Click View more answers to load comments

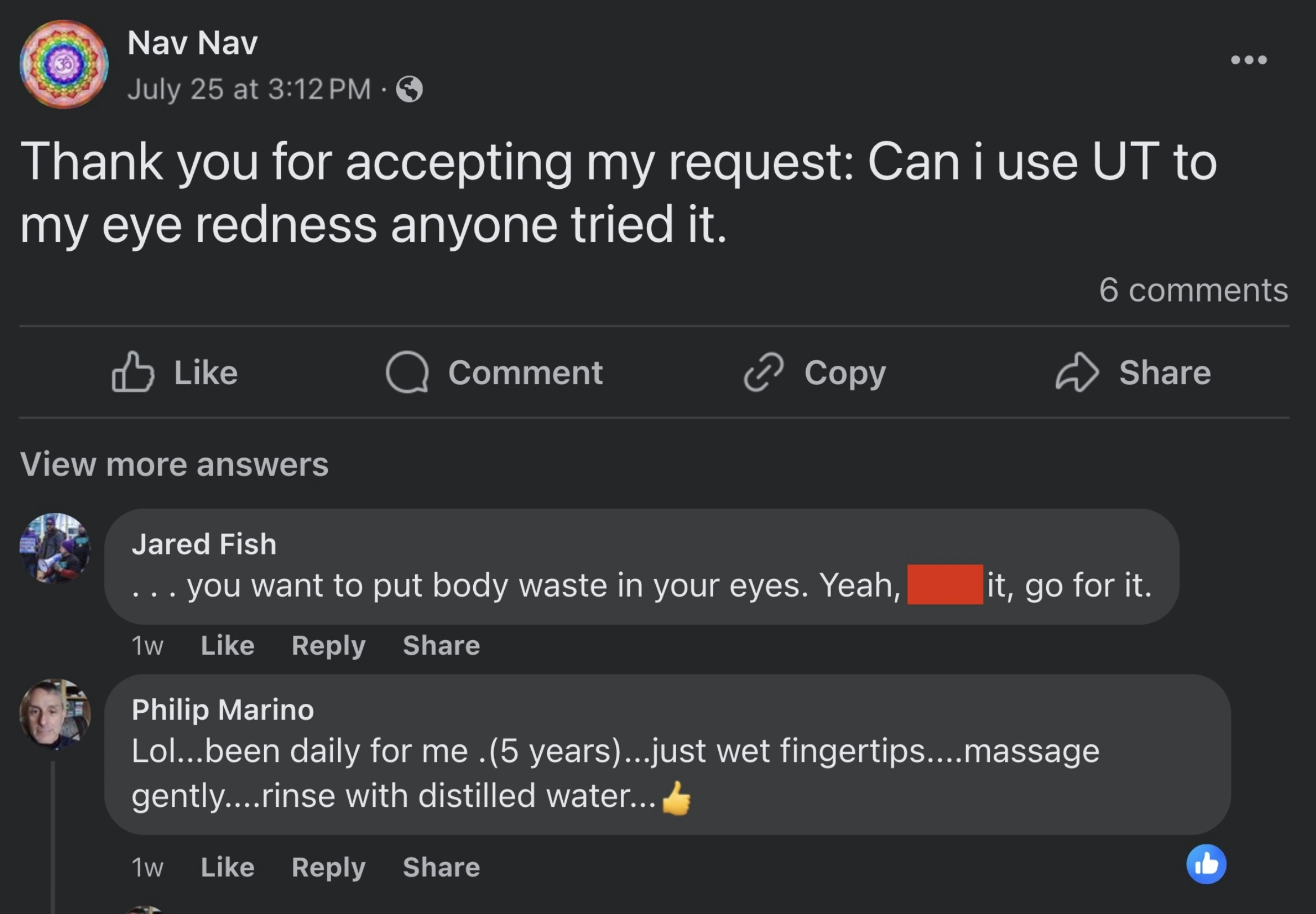pos(175,464)
